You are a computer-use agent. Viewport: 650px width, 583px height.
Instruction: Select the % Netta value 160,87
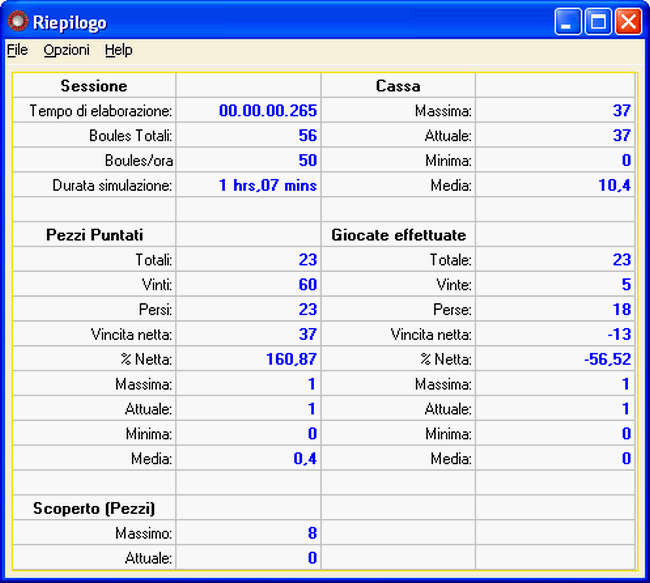coord(292,359)
